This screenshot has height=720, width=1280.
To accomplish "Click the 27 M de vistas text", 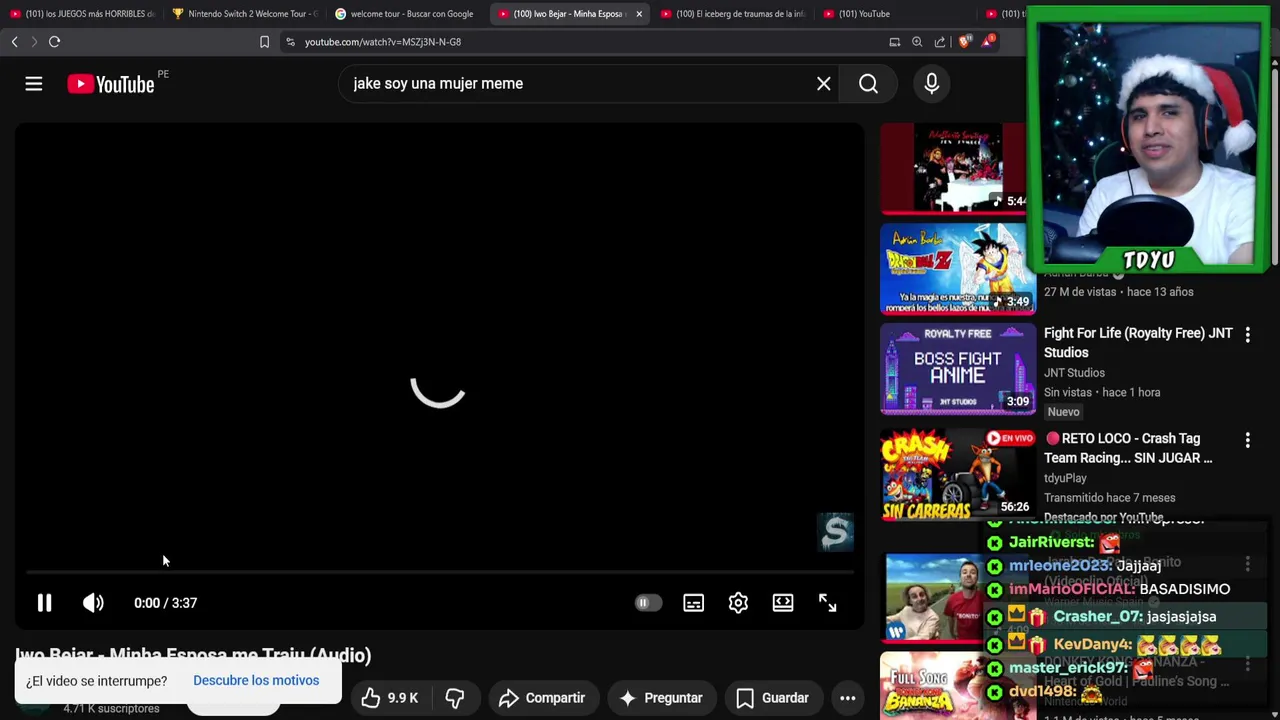I will [x=1080, y=292].
